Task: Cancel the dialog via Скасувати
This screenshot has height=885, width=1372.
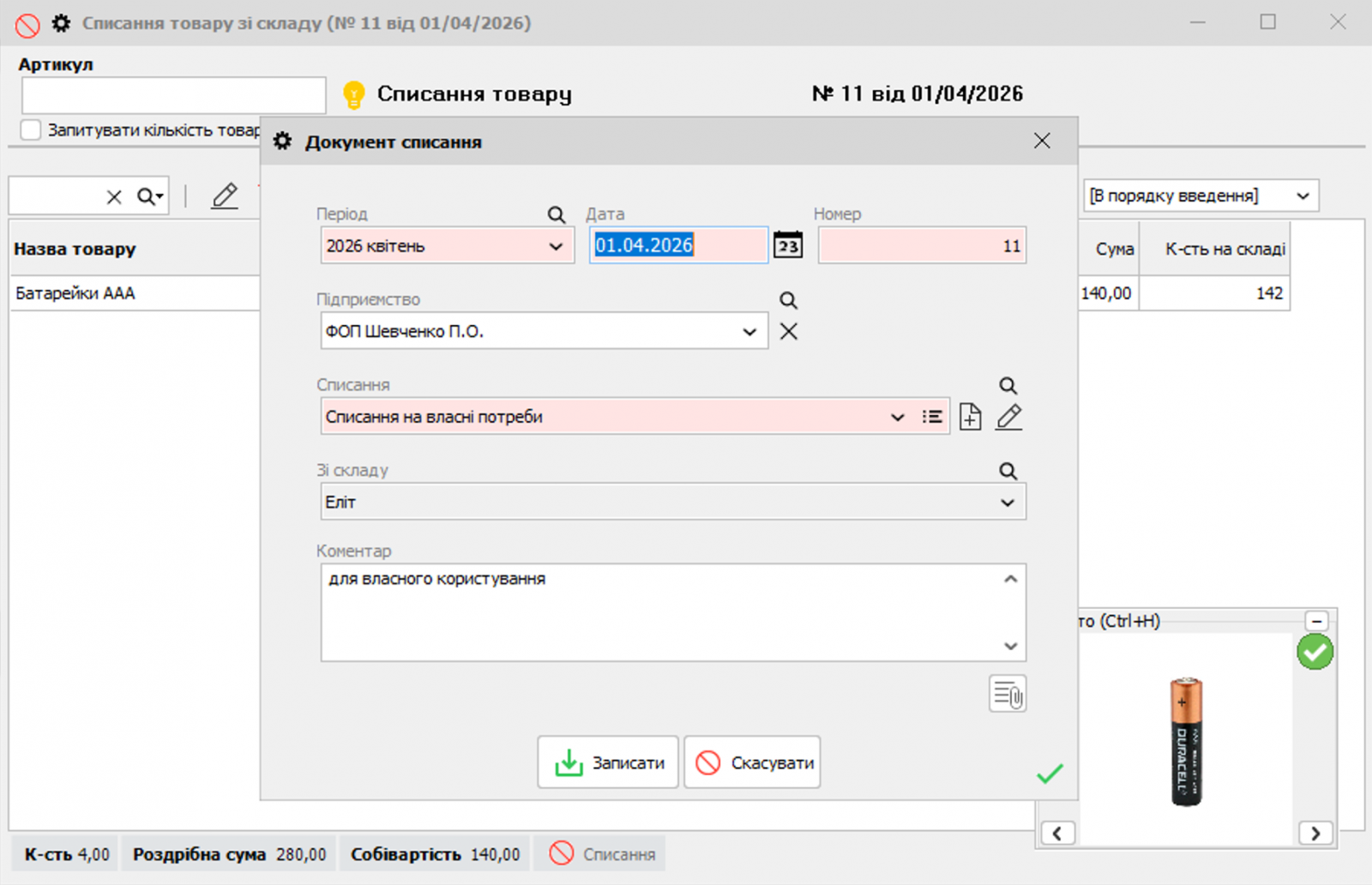Action: click(x=751, y=762)
